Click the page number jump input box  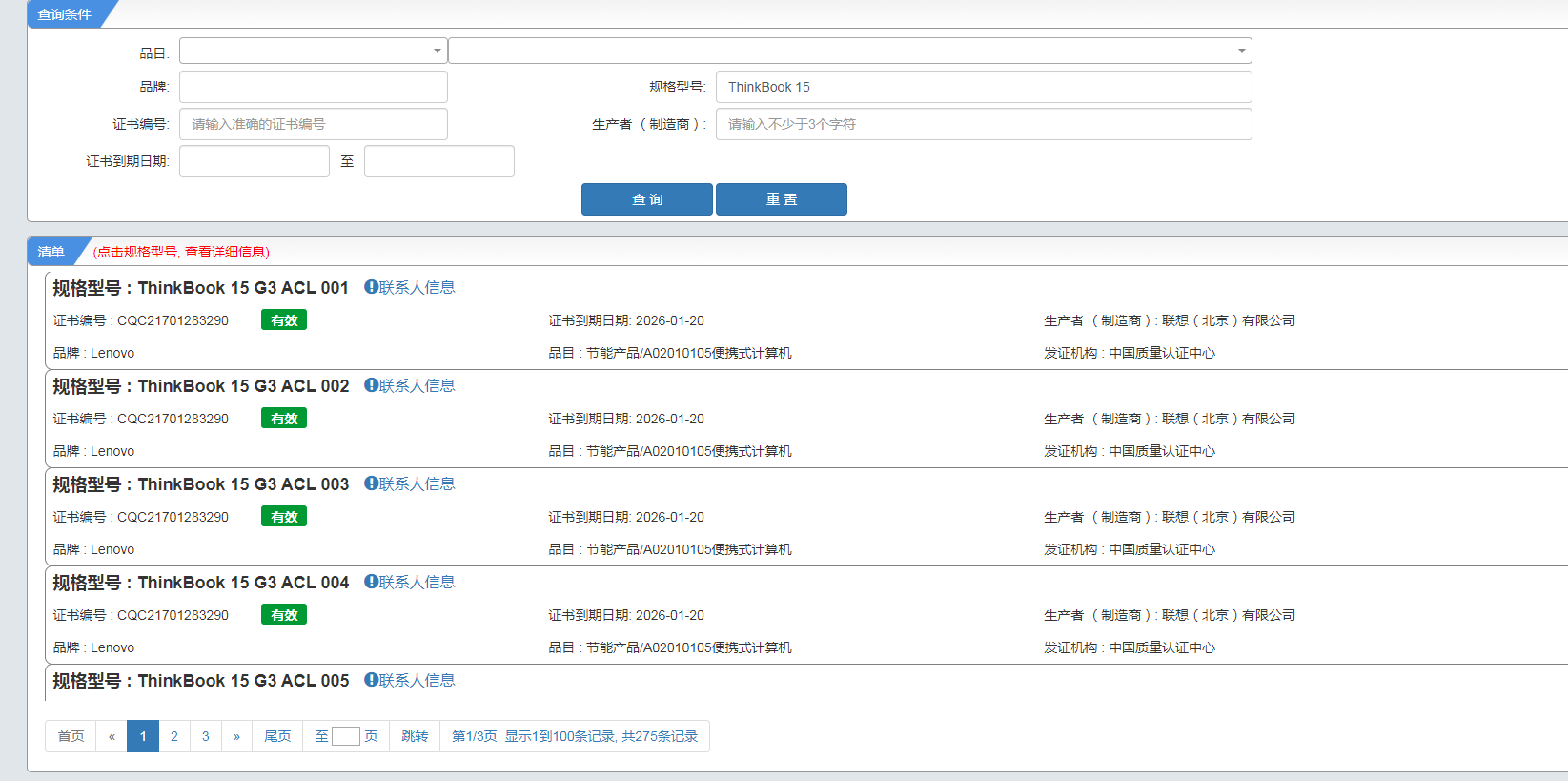[x=346, y=736]
